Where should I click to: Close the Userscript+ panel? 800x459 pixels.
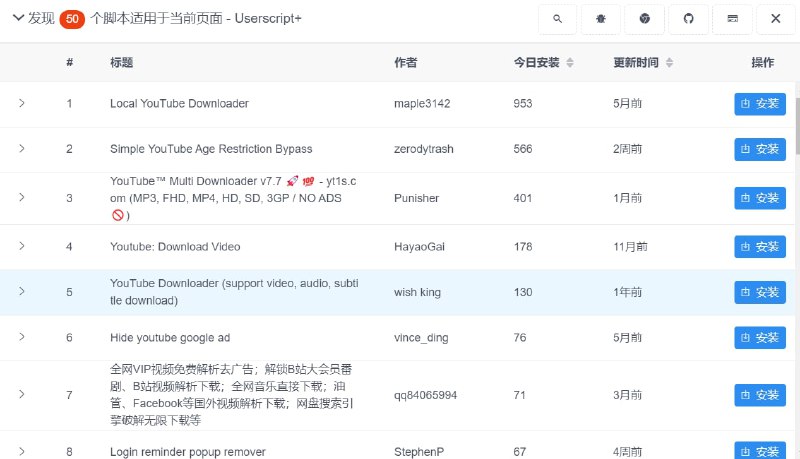click(776, 19)
